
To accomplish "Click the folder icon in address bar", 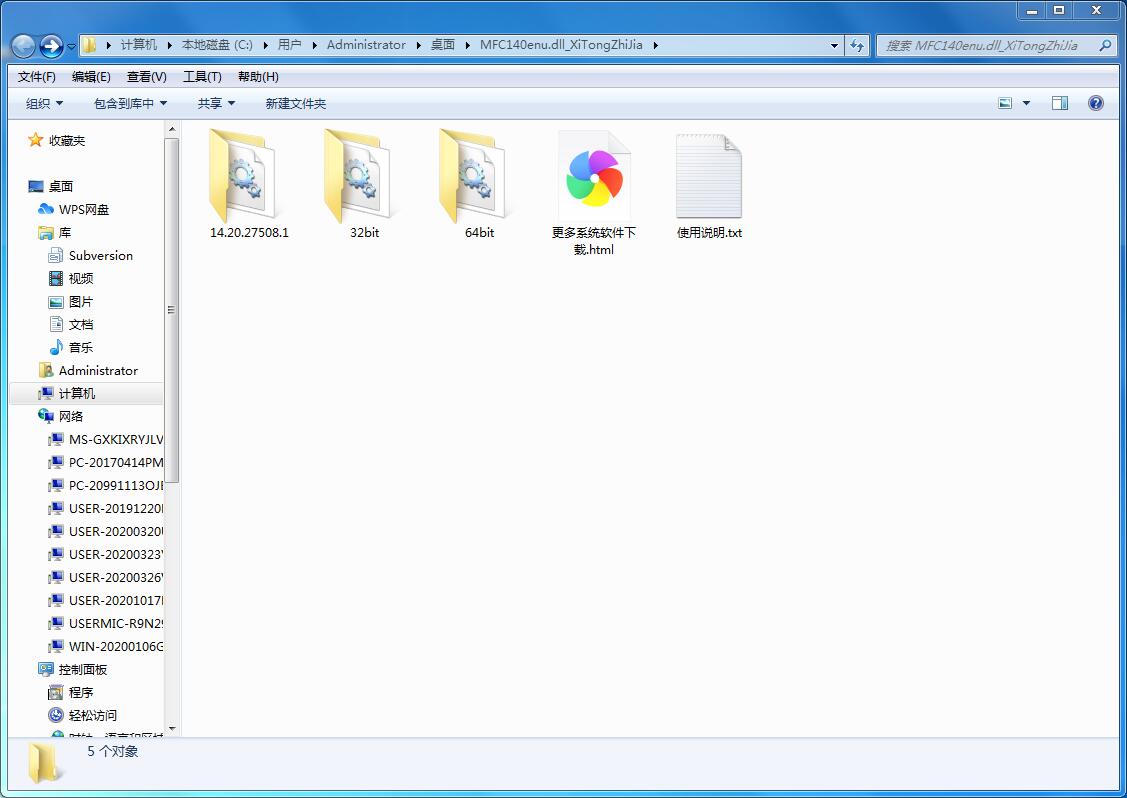I will click(90, 45).
